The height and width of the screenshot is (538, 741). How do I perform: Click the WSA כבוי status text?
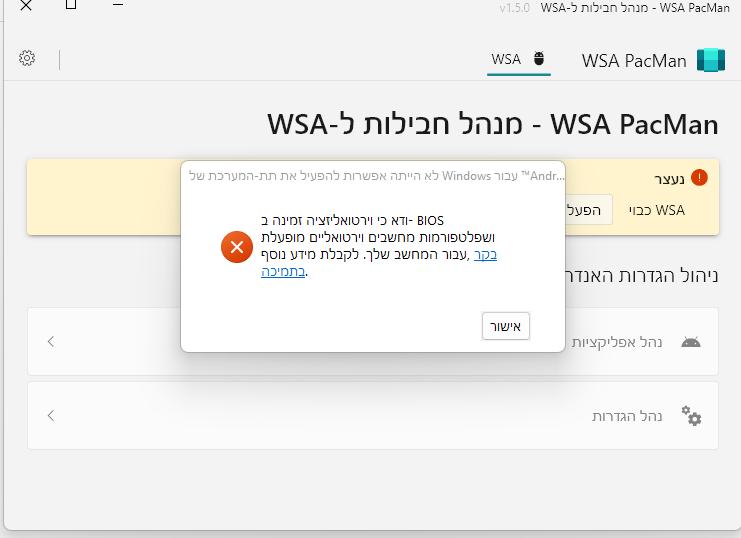(x=656, y=209)
